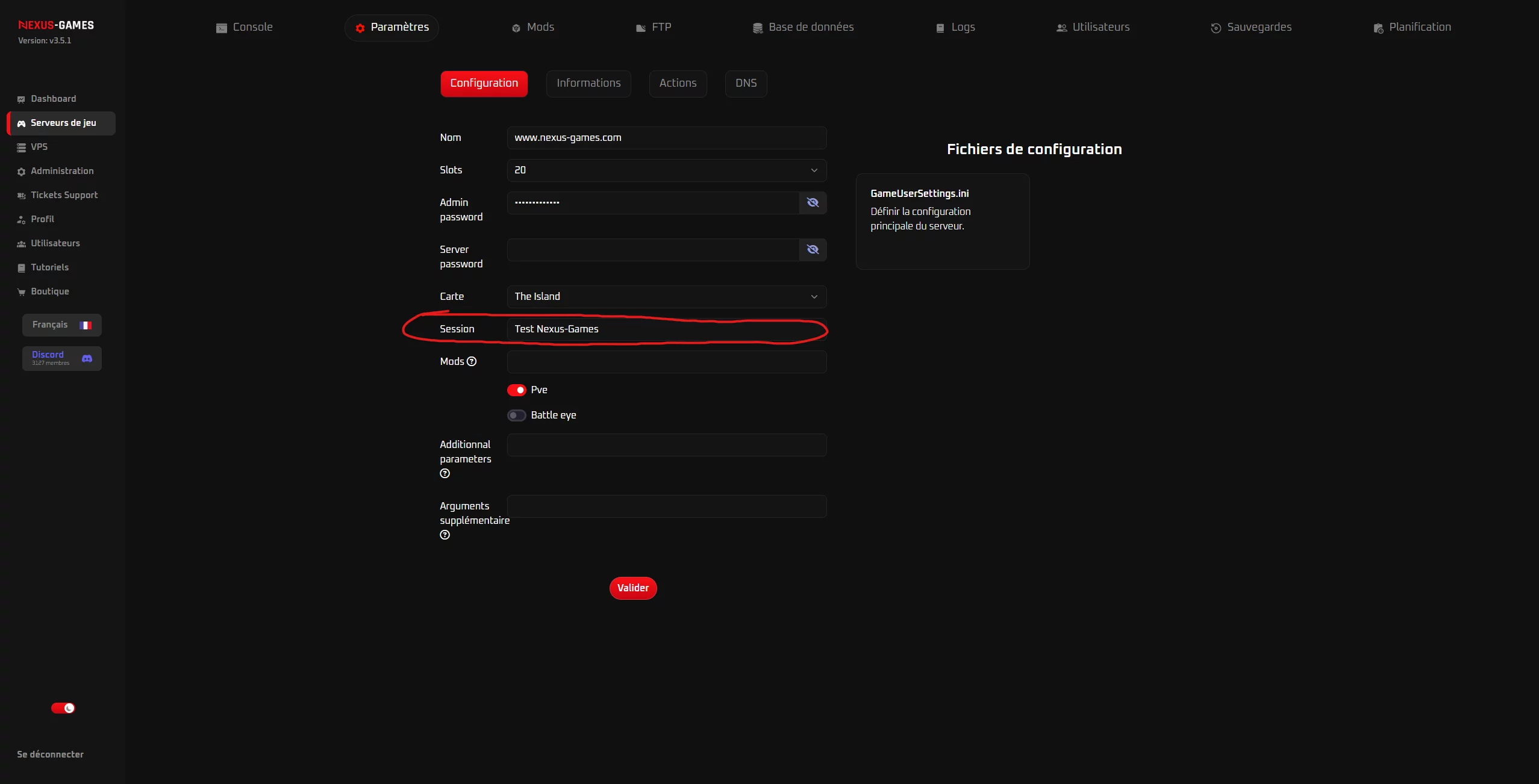Click help icon under Arguments supplémentaire
The image size is (1539, 784).
pyautogui.click(x=445, y=535)
